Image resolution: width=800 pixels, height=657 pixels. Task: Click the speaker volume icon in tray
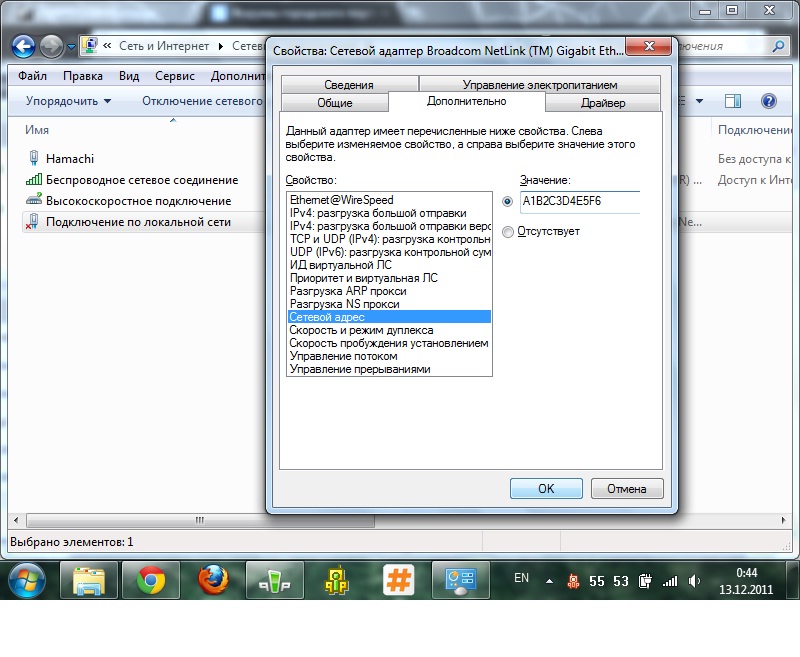[695, 580]
